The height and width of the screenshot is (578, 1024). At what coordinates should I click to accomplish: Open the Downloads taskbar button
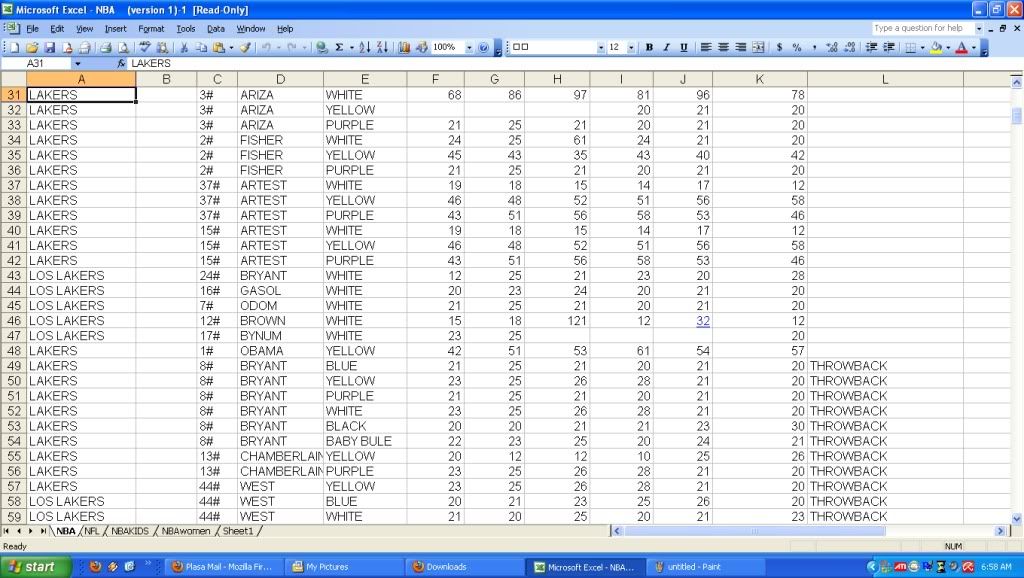[x=464, y=567]
